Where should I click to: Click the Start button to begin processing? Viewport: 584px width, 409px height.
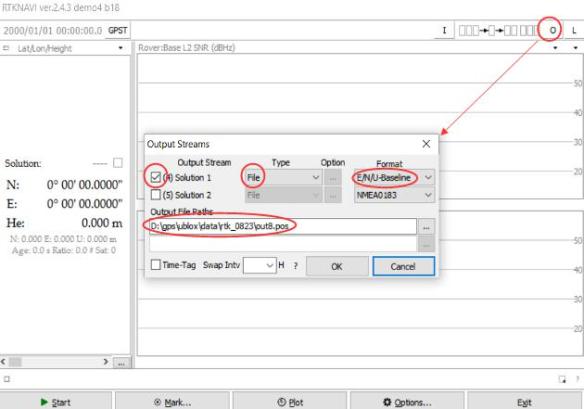point(55,402)
